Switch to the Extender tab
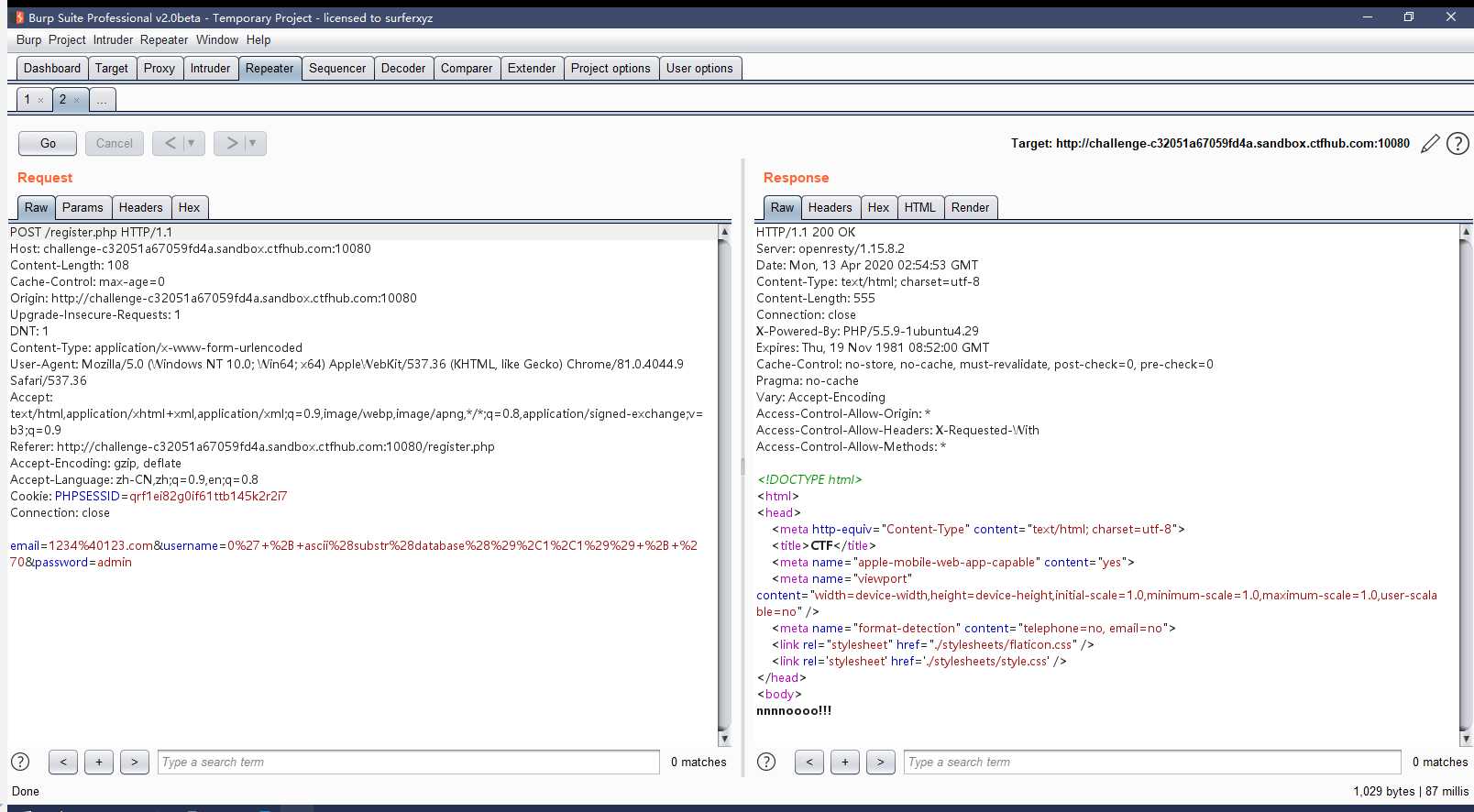 click(532, 68)
